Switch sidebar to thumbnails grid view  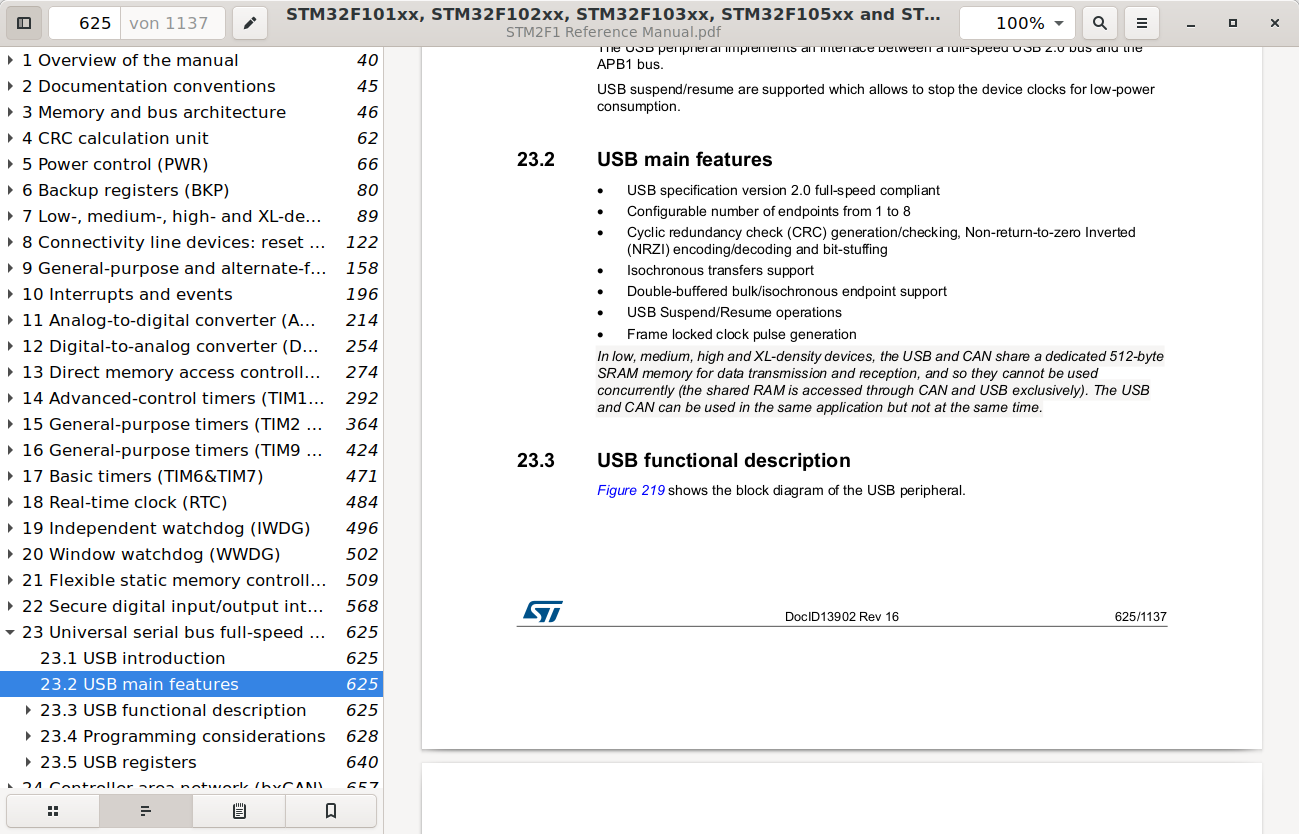click(x=53, y=811)
